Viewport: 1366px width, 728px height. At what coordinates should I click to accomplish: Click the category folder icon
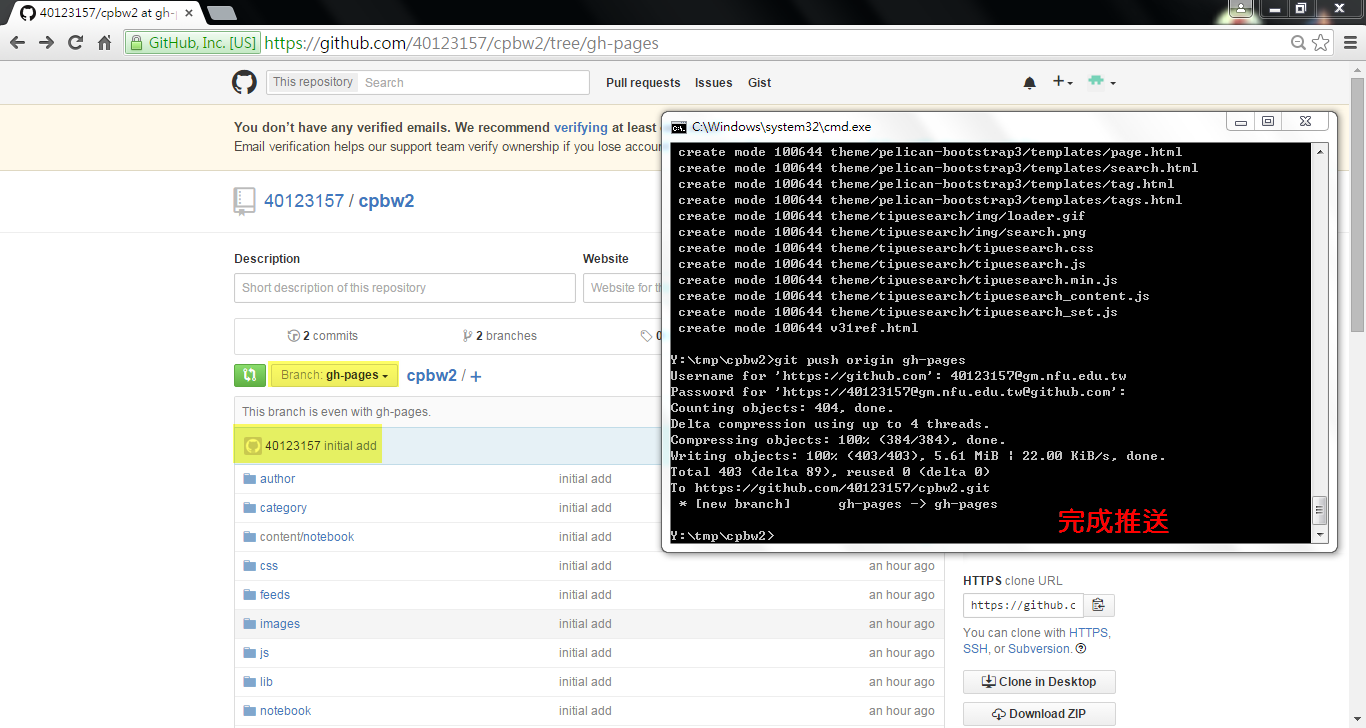coord(249,508)
